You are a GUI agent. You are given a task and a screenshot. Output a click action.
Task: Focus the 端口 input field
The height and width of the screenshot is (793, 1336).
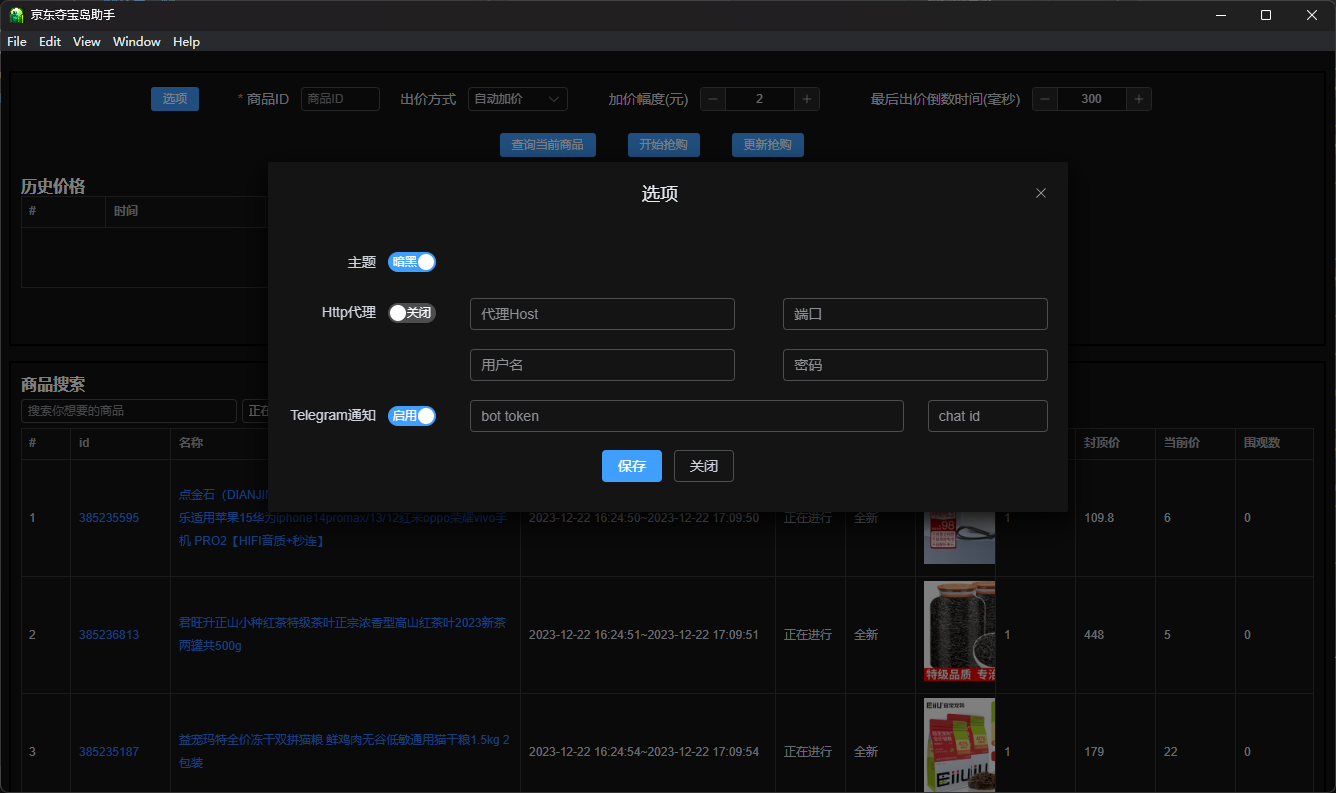[915, 314]
